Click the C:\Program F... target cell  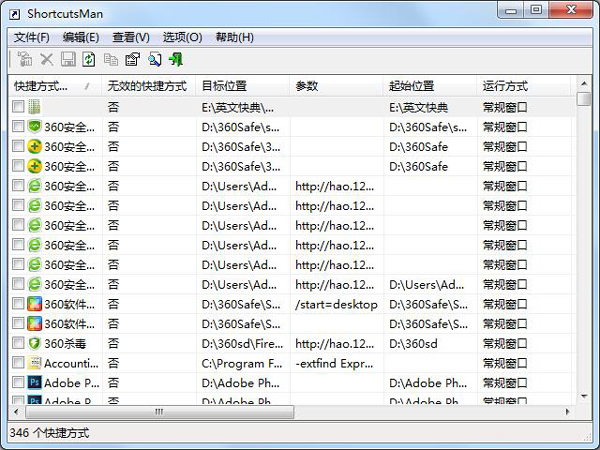(242, 363)
